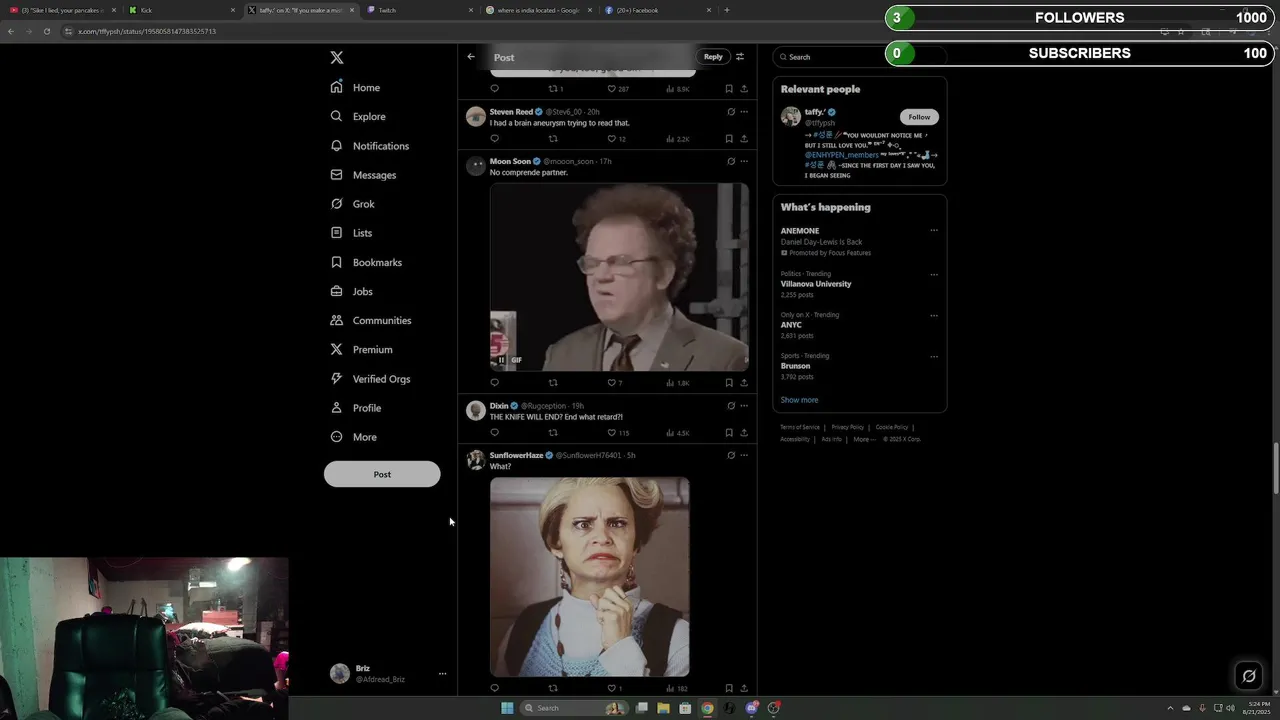Image resolution: width=1280 pixels, height=720 pixels.
Task: Open Dixin's profile name
Action: [x=499, y=406]
